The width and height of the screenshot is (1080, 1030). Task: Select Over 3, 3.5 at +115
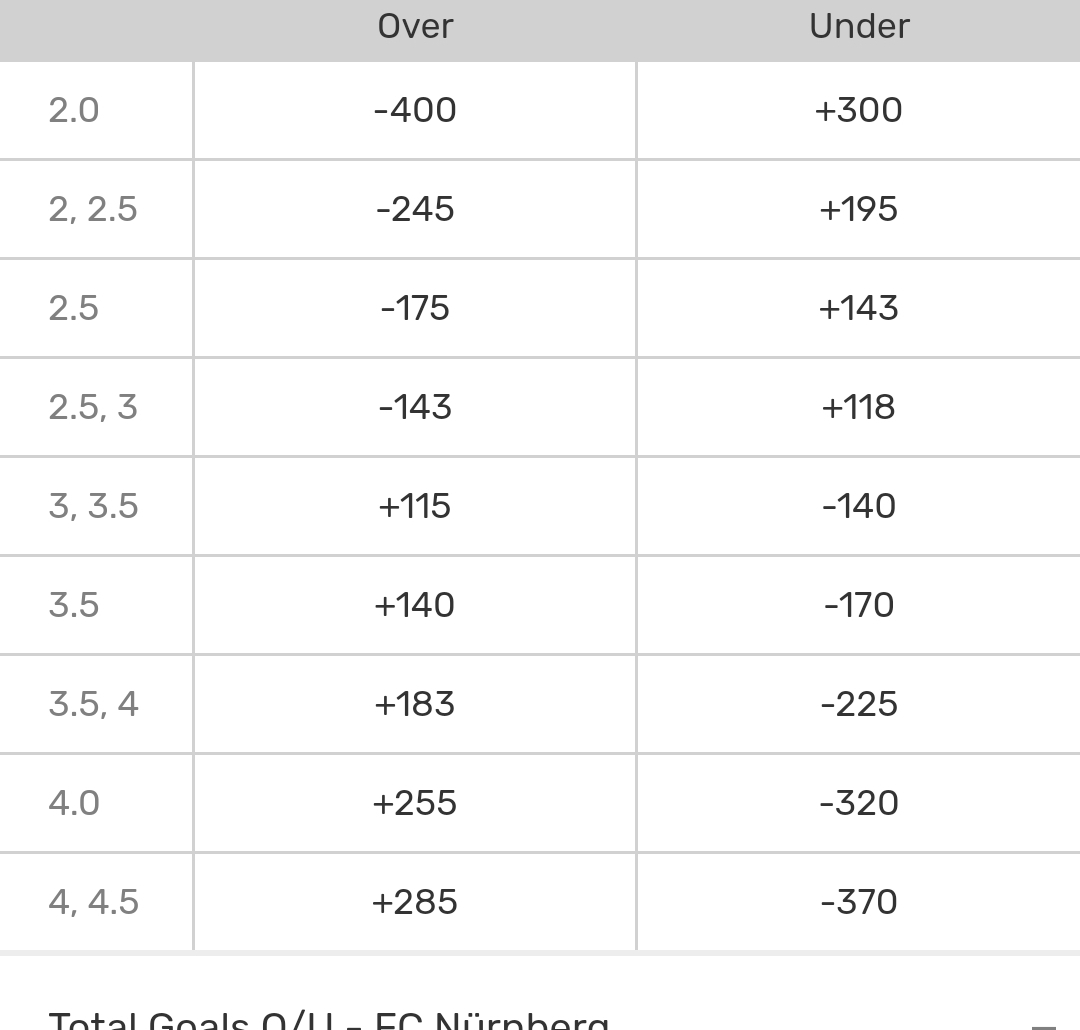click(x=415, y=506)
